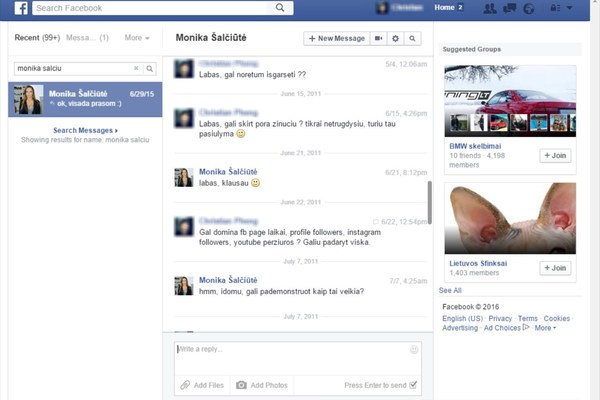Click the New Message button
Image resolution: width=600 pixels, height=400 pixels.
click(335, 38)
